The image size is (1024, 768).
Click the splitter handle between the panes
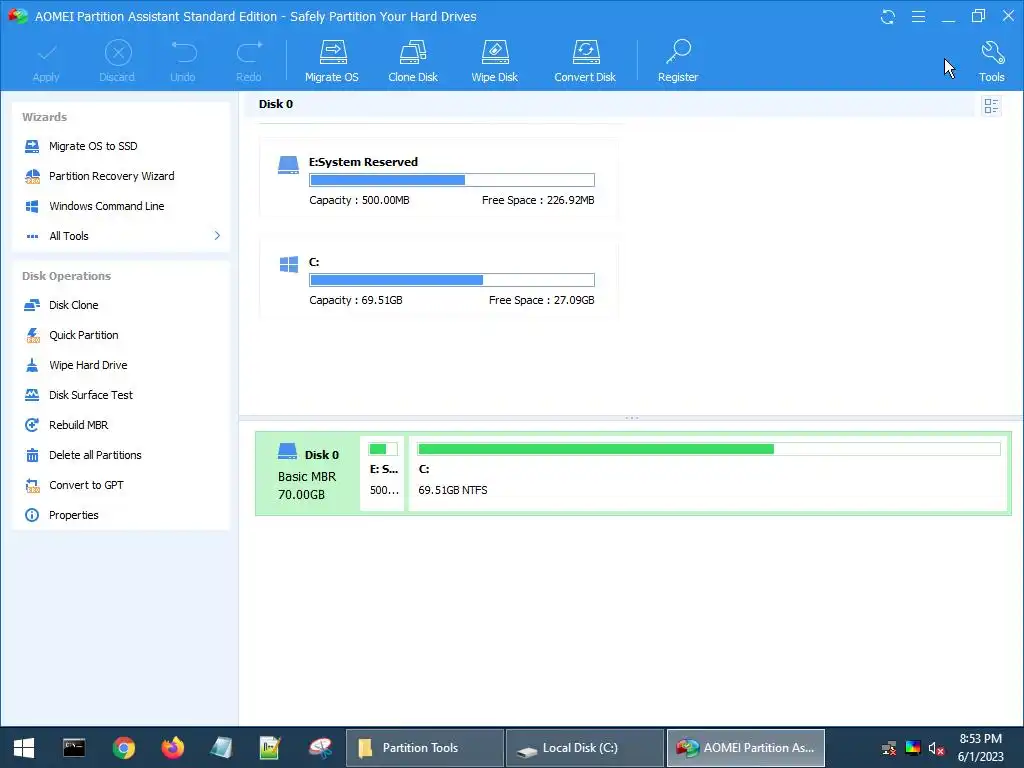pos(632,417)
